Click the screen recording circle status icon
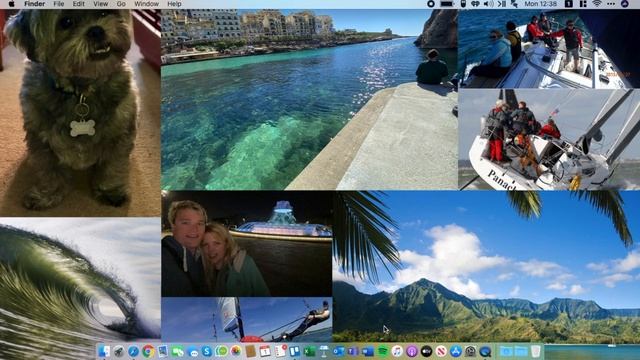The height and width of the screenshot is (360, 640). 431,4
